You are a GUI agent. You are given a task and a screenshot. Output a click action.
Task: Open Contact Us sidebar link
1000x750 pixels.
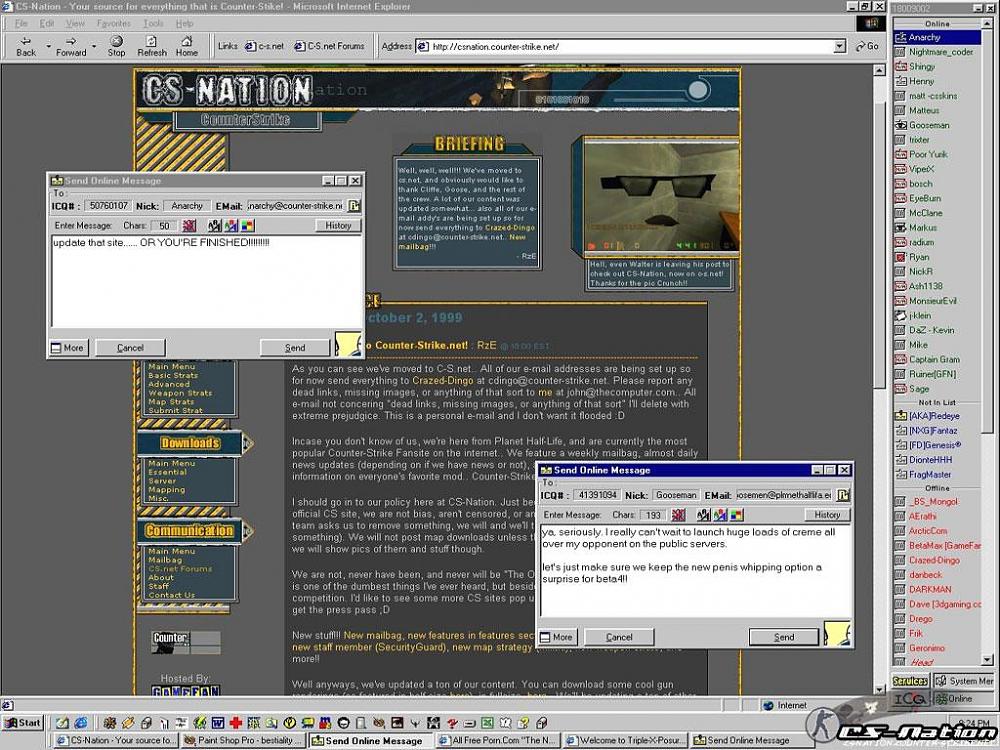(172, 595)
